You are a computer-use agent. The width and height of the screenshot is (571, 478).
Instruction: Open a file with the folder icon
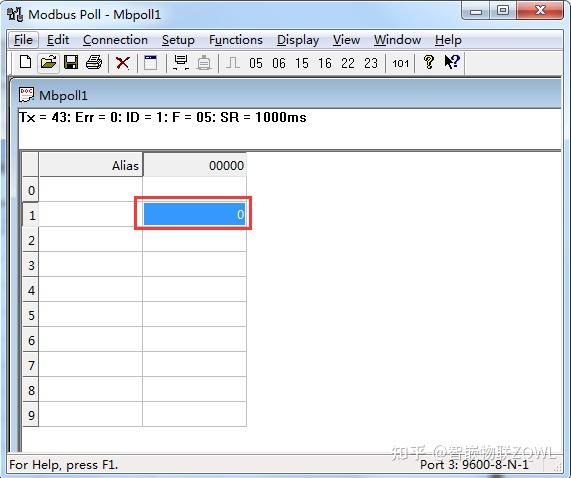[48, 63]
